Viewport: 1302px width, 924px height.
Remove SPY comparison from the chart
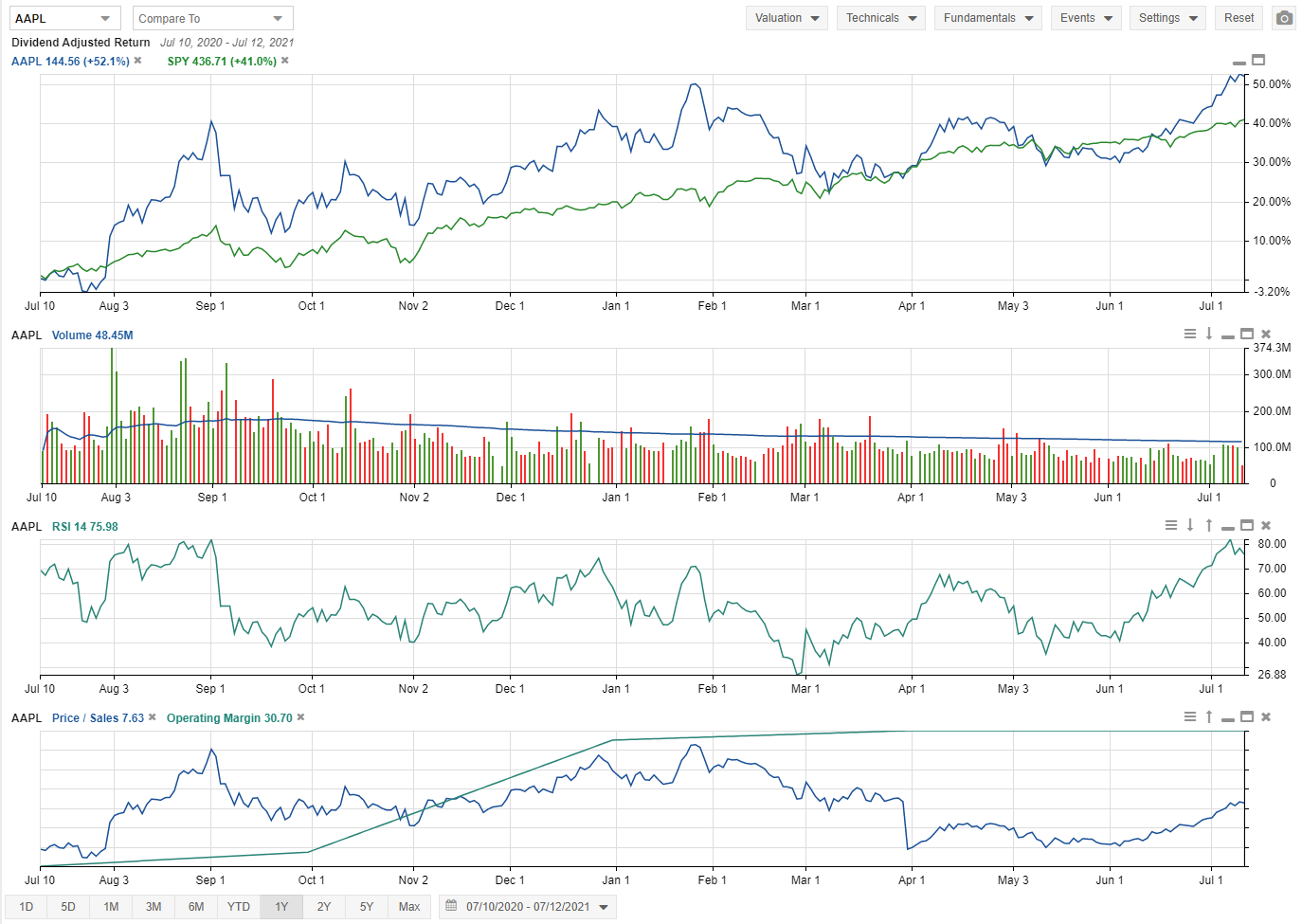coord(285,61)
